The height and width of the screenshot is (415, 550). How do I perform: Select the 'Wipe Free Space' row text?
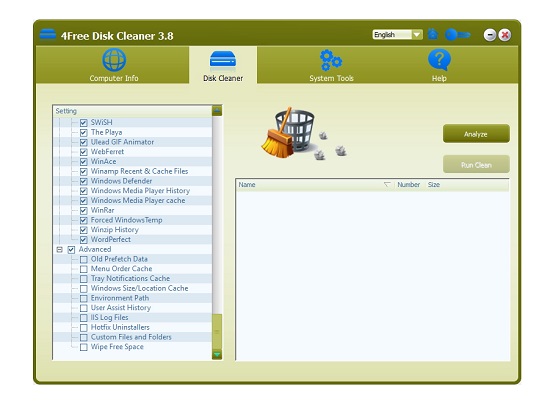(117, 347)
